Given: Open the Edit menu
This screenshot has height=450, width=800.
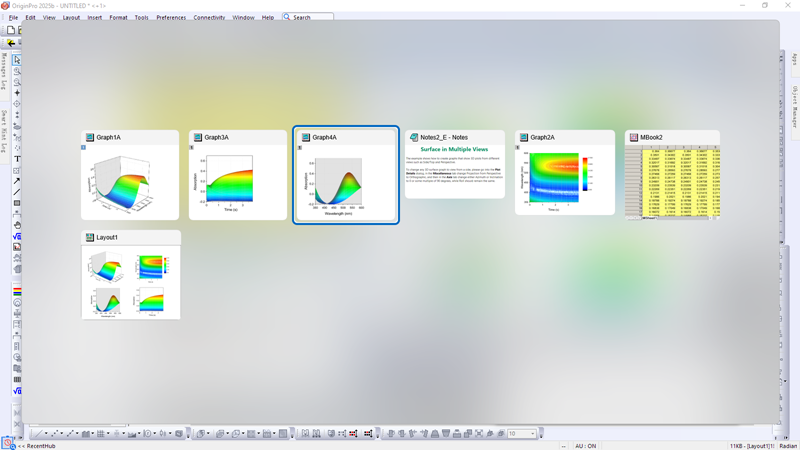Looking at the screenshot, I should point(31,17).
